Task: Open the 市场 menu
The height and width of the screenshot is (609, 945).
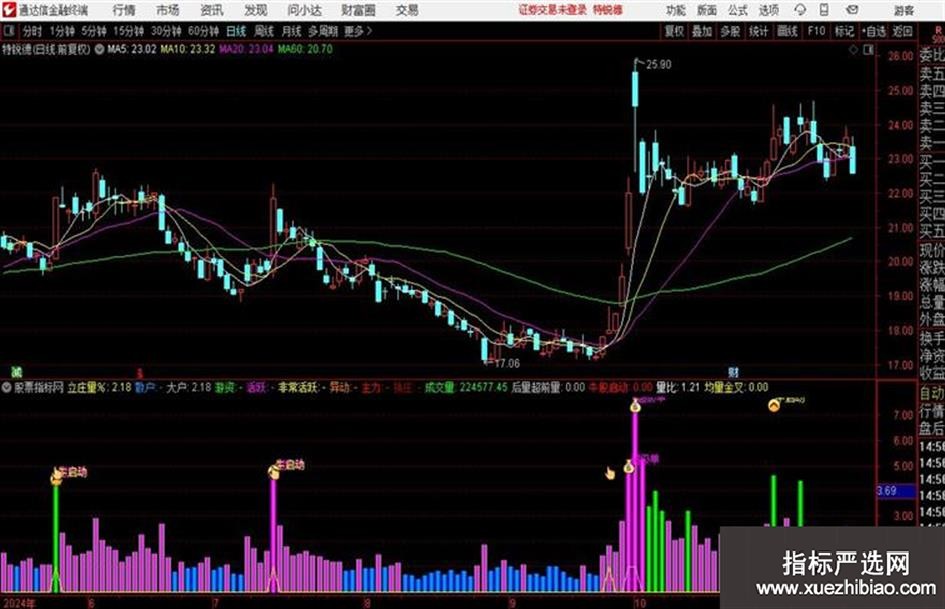Action: pyautogui.click(x=168, y=10)
